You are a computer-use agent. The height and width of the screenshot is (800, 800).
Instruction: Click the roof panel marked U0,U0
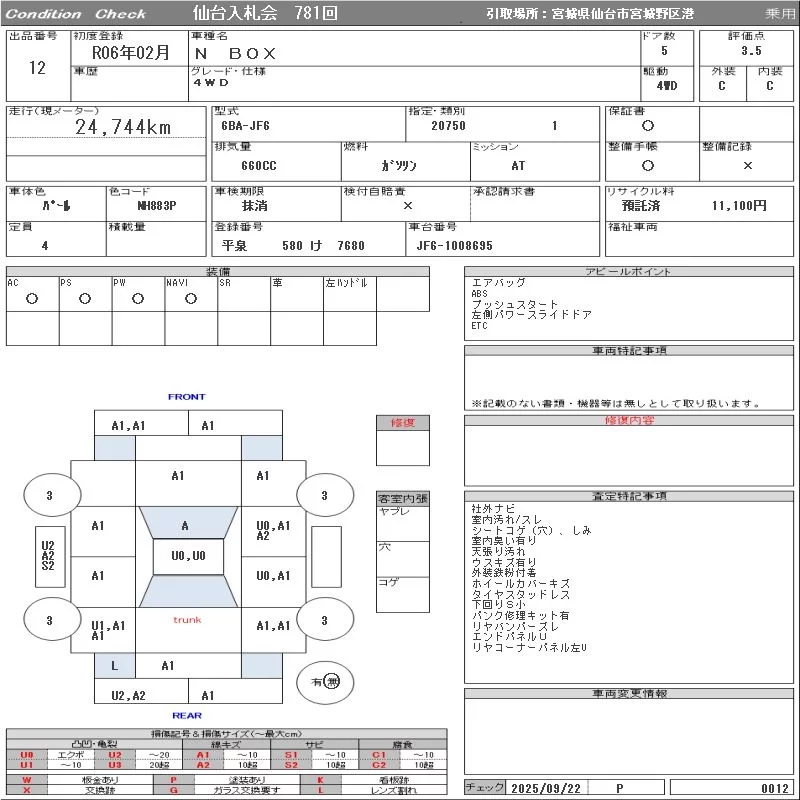[x=187, y=556]
